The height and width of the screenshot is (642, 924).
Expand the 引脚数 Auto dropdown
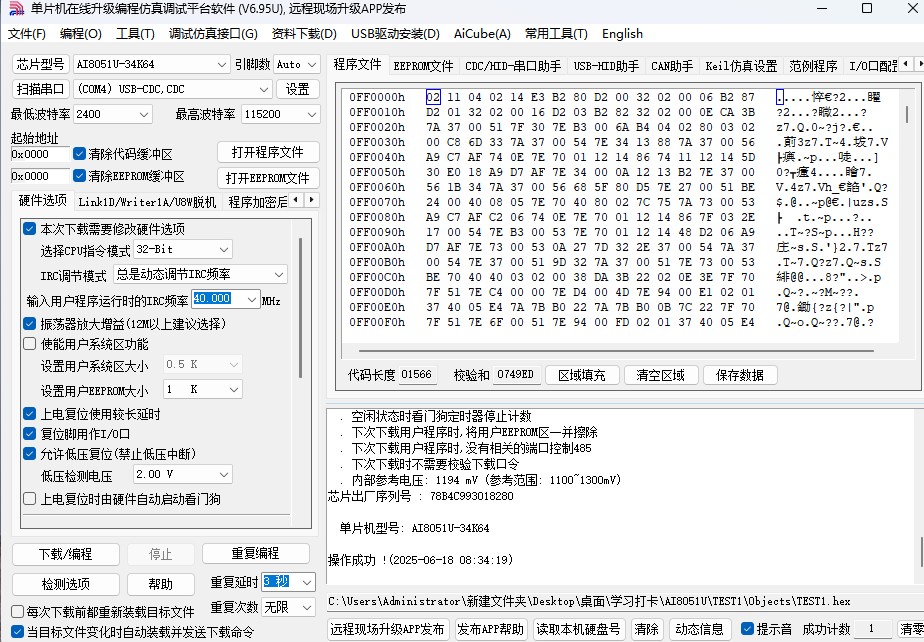pos(312,64)
